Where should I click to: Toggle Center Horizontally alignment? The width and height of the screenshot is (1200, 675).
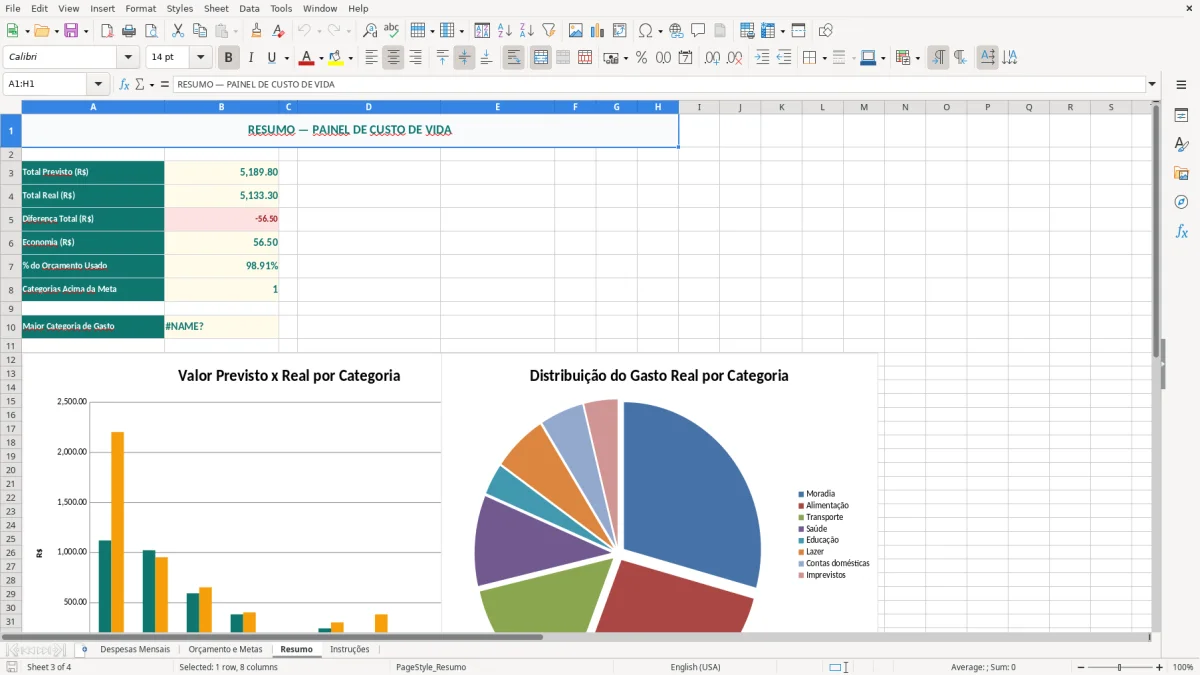tap(393, 58)
